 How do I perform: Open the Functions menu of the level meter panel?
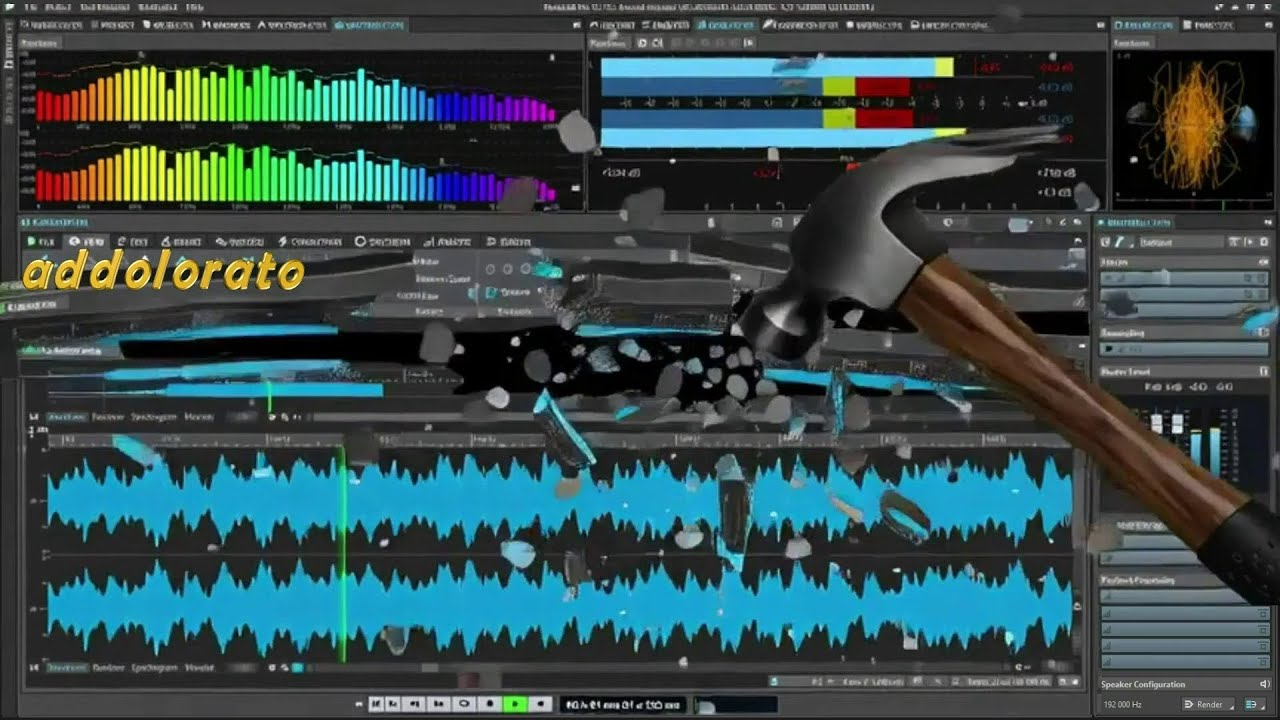point(609,43)
